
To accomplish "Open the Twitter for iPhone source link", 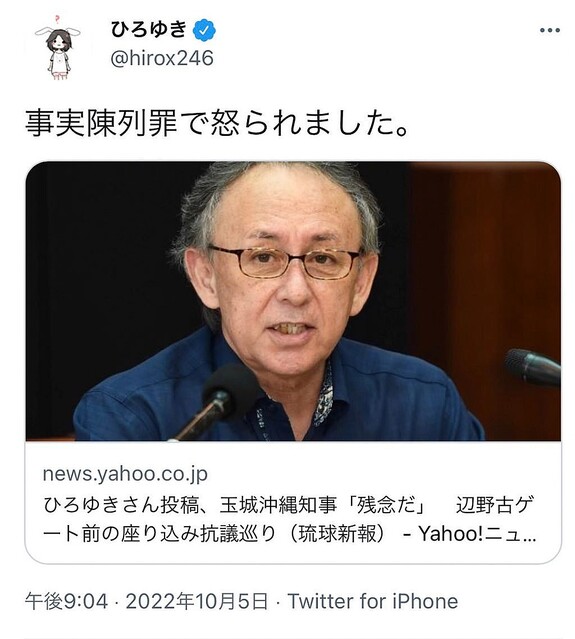I will (x=372, y=602).
